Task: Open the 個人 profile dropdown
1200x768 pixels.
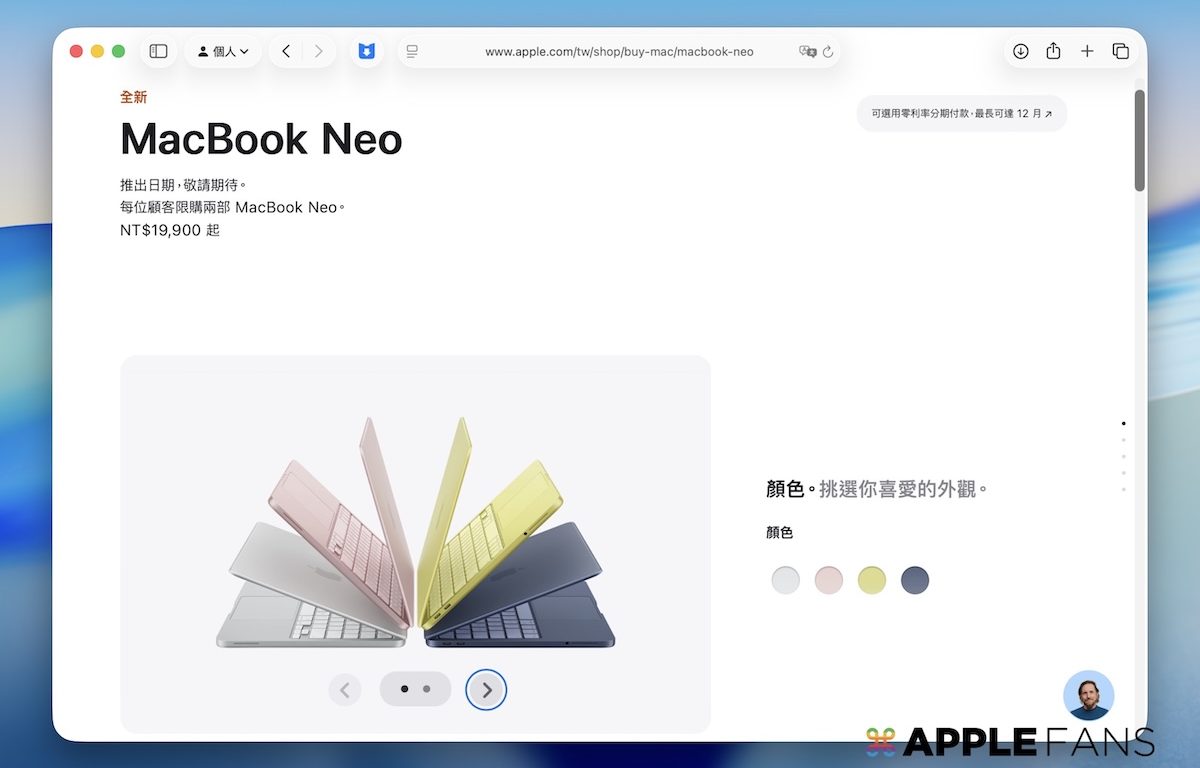Action: (223, 51)
